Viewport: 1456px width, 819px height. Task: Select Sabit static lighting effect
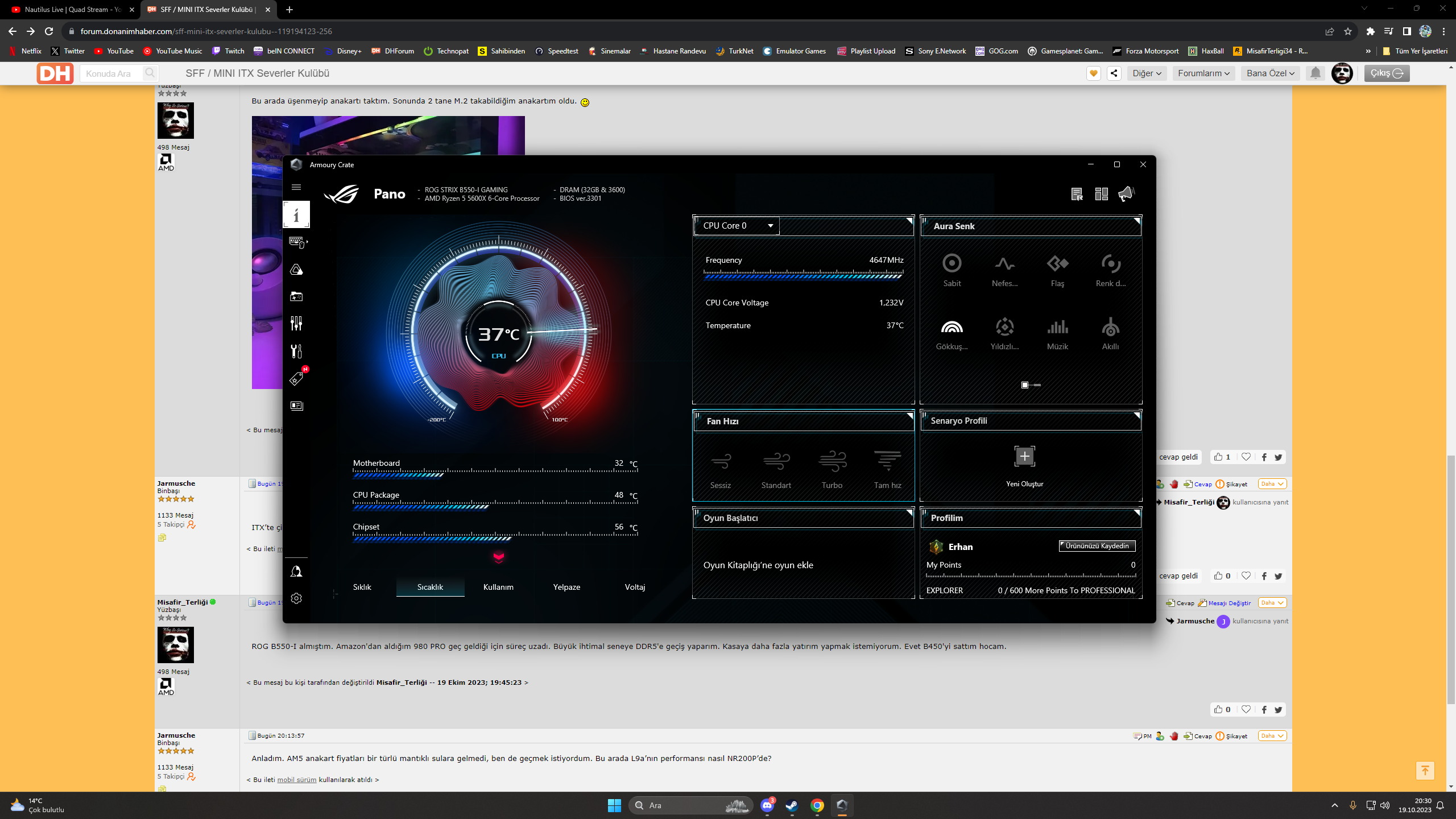click(x=952, y=270)
